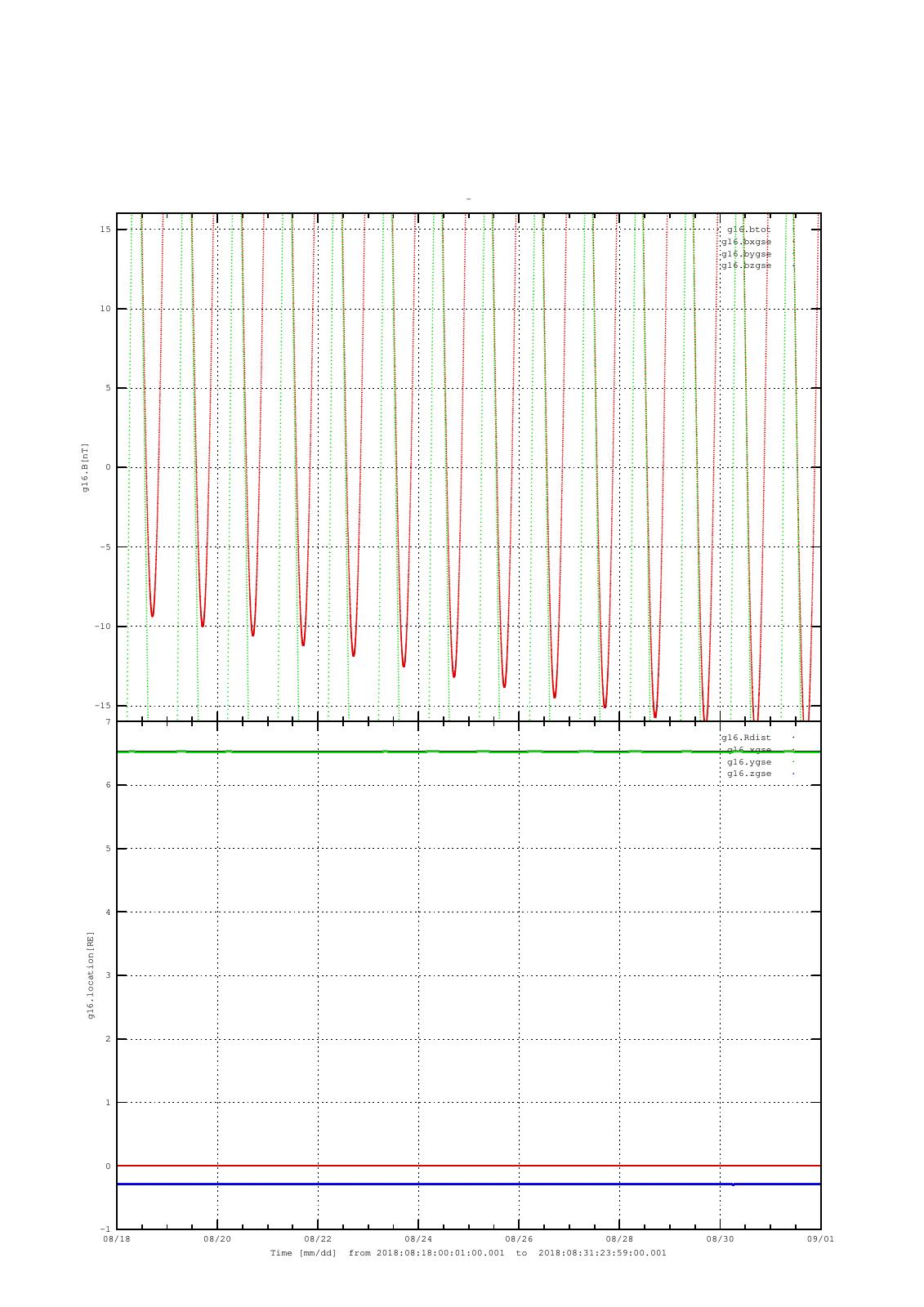Select the Time [mm/dd] axis caption
Image resolution: width=924 pixels, height=1307 pixels.
(x=303, y=1253)
